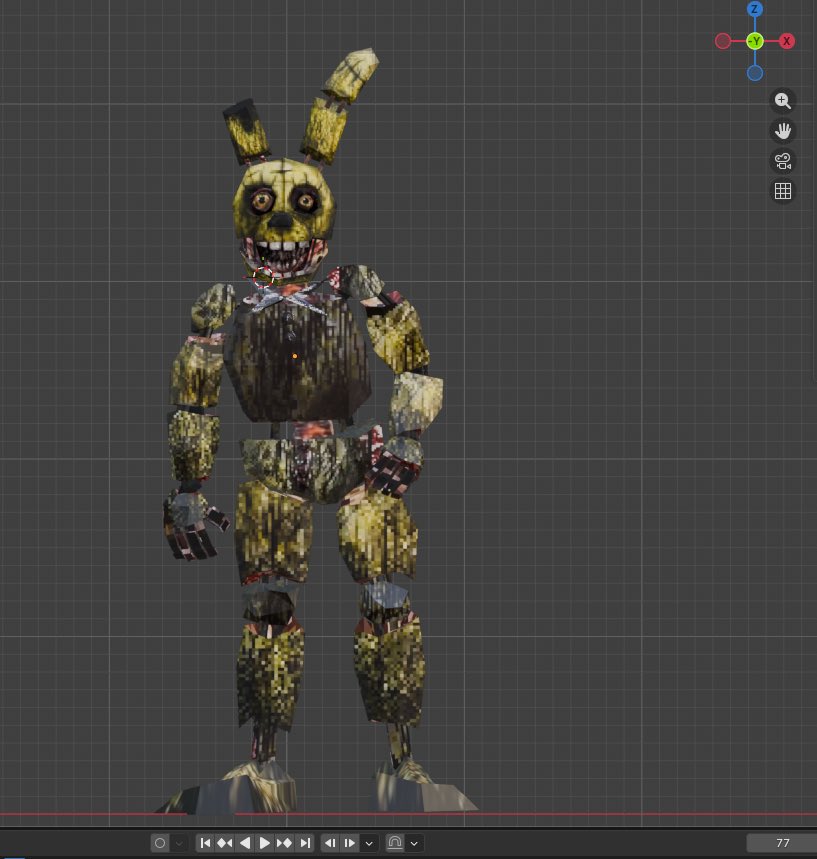Viewport: 817px width, 859px height.
Task: Click the current frame field showing 77
Action: [782, 843]
